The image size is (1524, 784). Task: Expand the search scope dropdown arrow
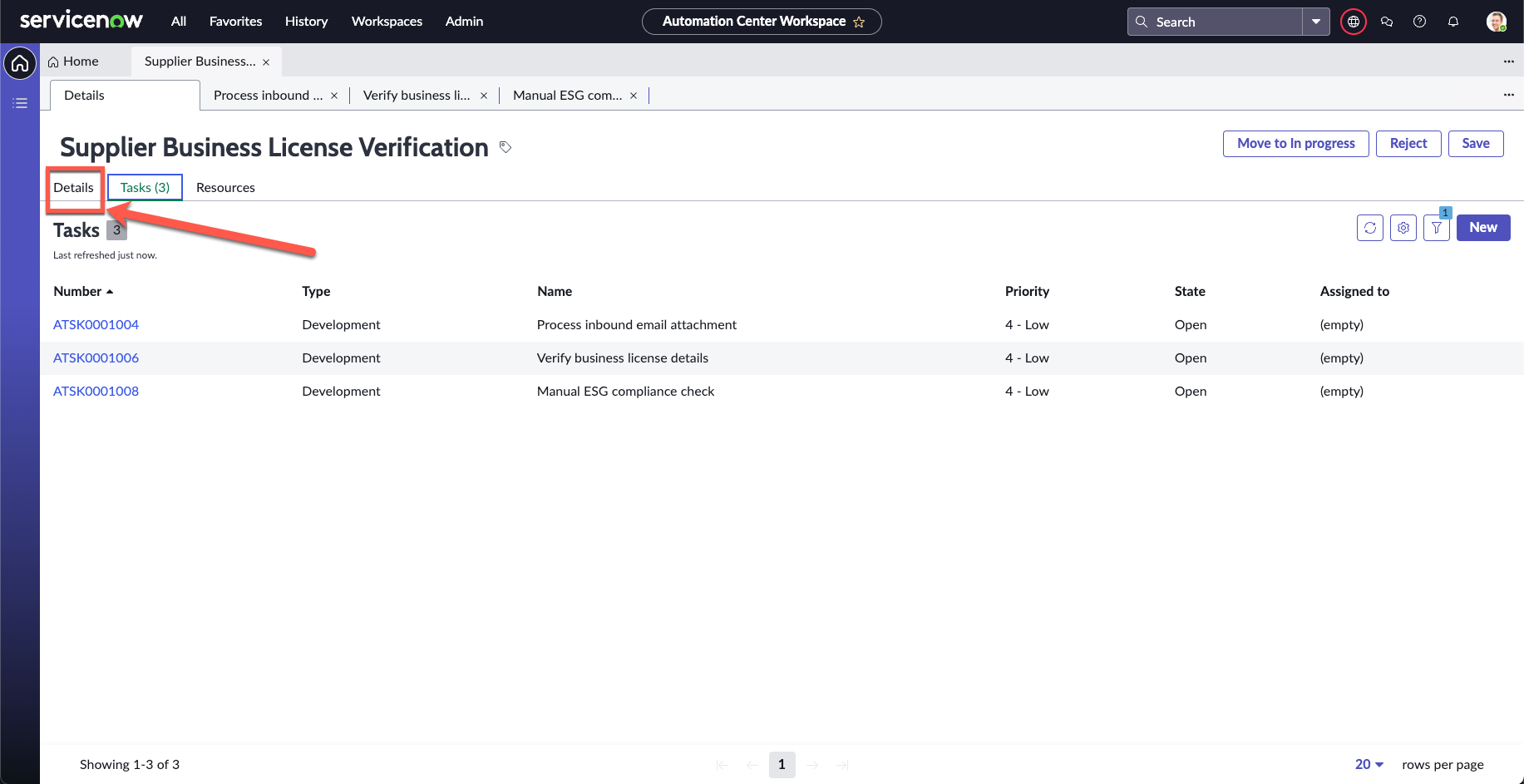pos(1315,22)
